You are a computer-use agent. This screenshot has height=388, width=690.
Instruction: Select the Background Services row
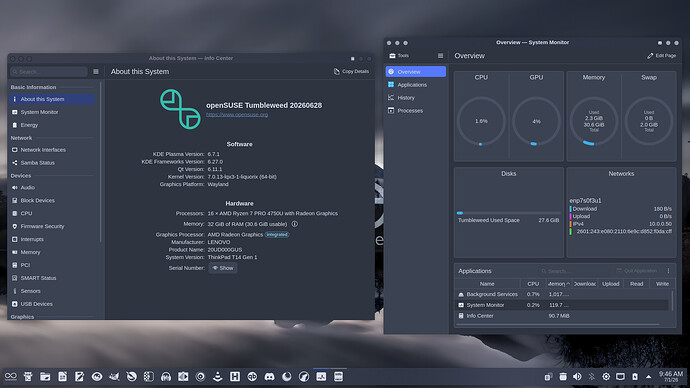point(562,294)
